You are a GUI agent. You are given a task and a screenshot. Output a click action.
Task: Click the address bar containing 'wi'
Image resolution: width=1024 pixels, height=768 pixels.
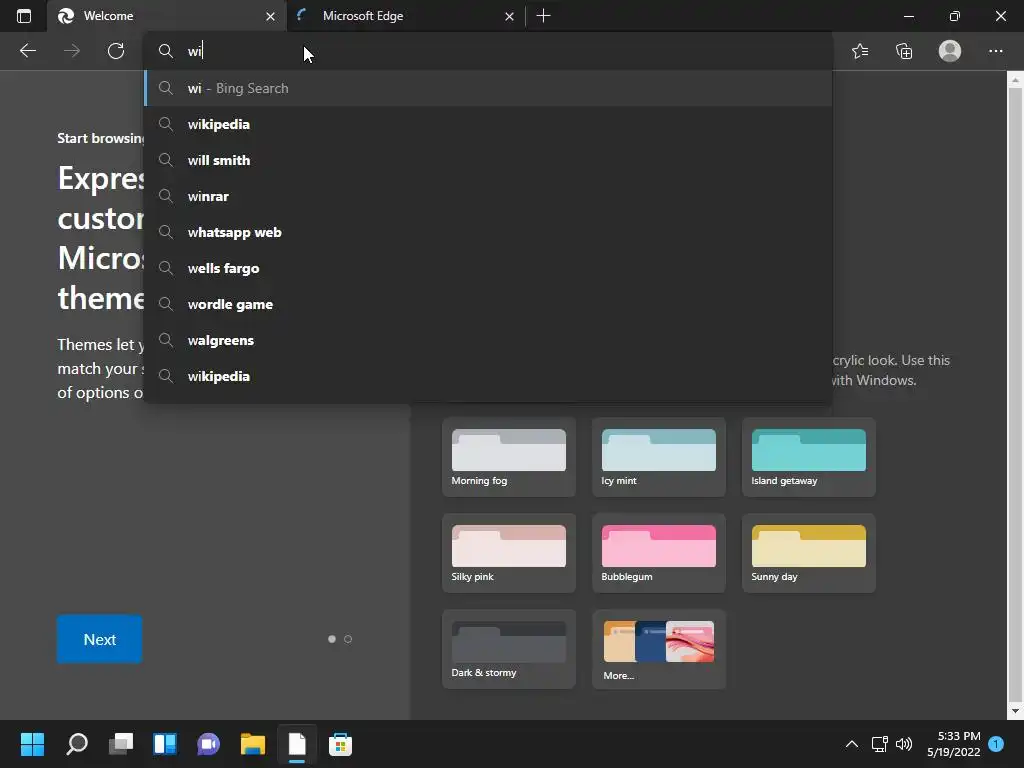(488, 51)
